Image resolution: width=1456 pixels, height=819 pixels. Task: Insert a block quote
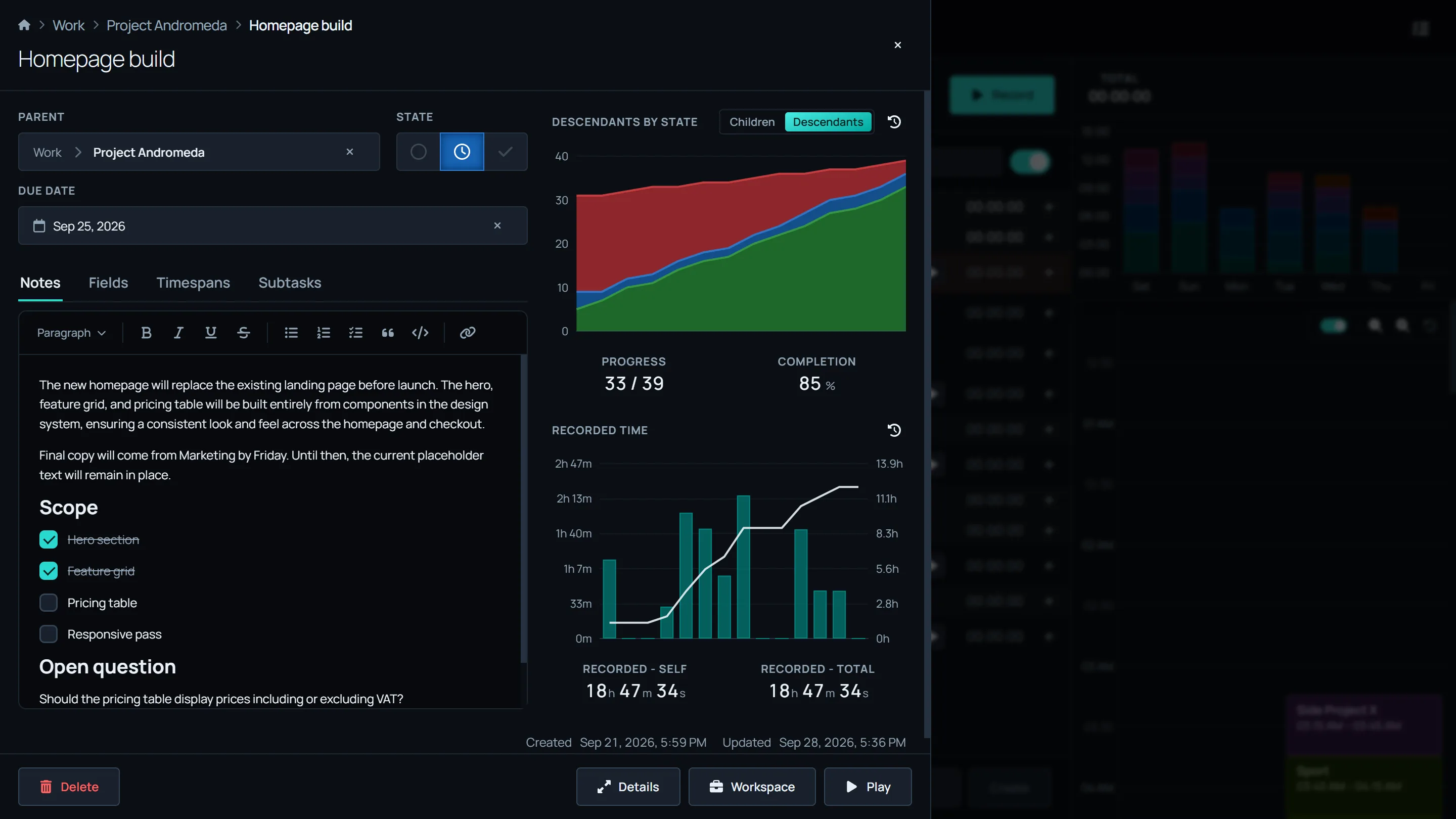tap(388, 332)
